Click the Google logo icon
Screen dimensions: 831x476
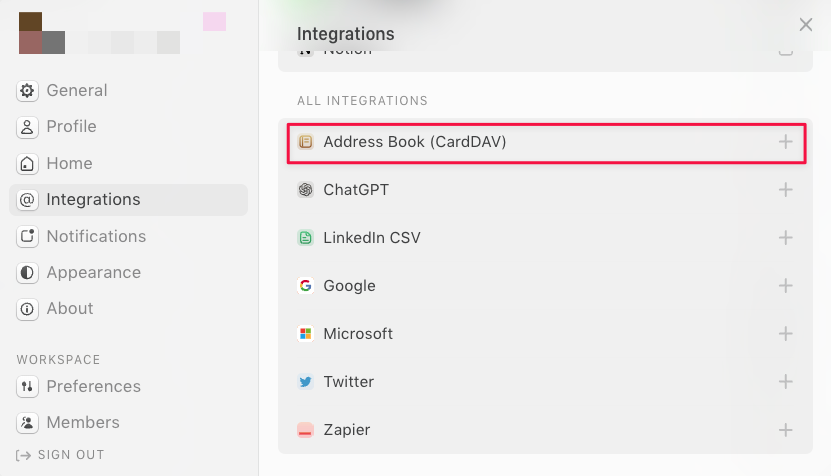click(x=306, y=286)
